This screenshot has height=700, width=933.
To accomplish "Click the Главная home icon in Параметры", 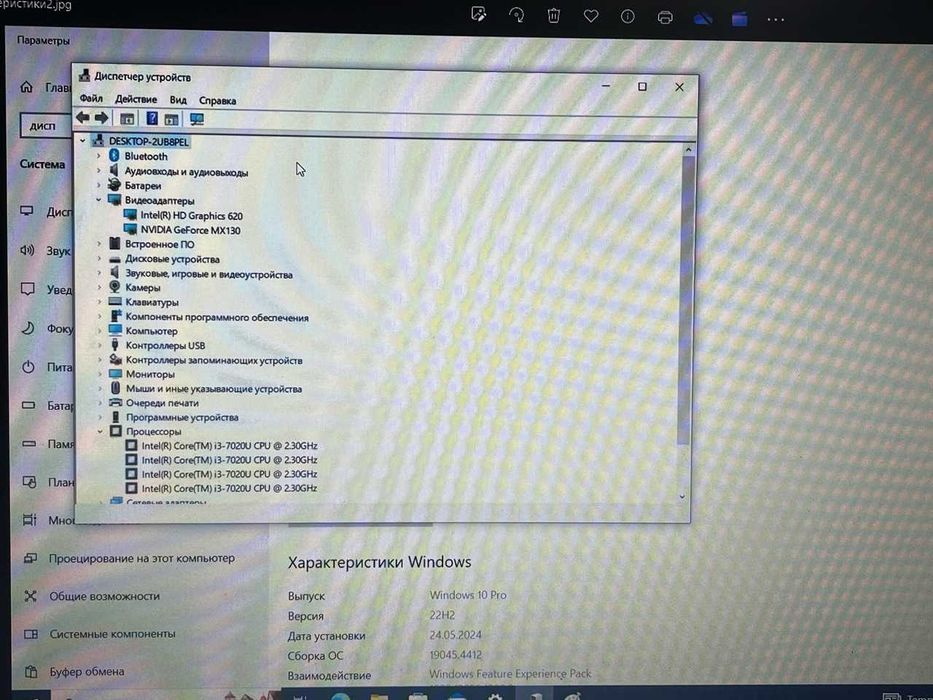I will click(x=27, y=87).
